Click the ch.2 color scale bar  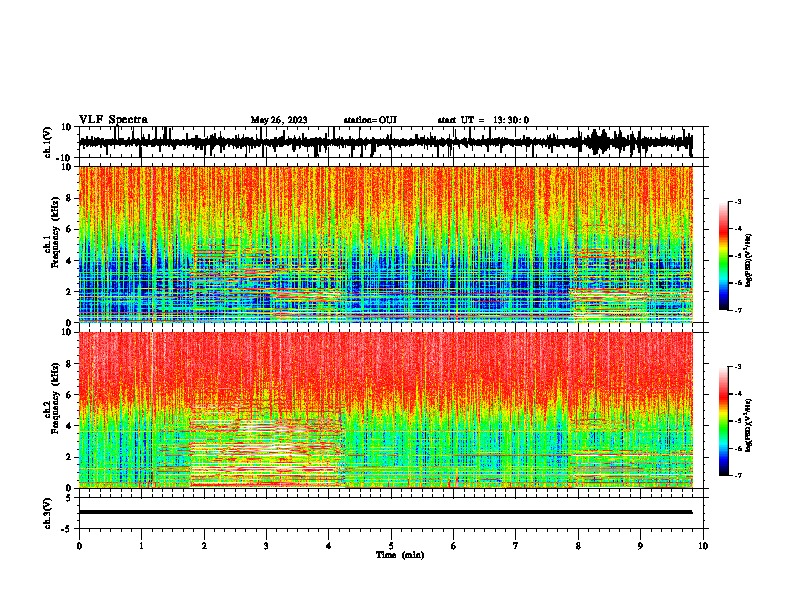coord(723,421)
